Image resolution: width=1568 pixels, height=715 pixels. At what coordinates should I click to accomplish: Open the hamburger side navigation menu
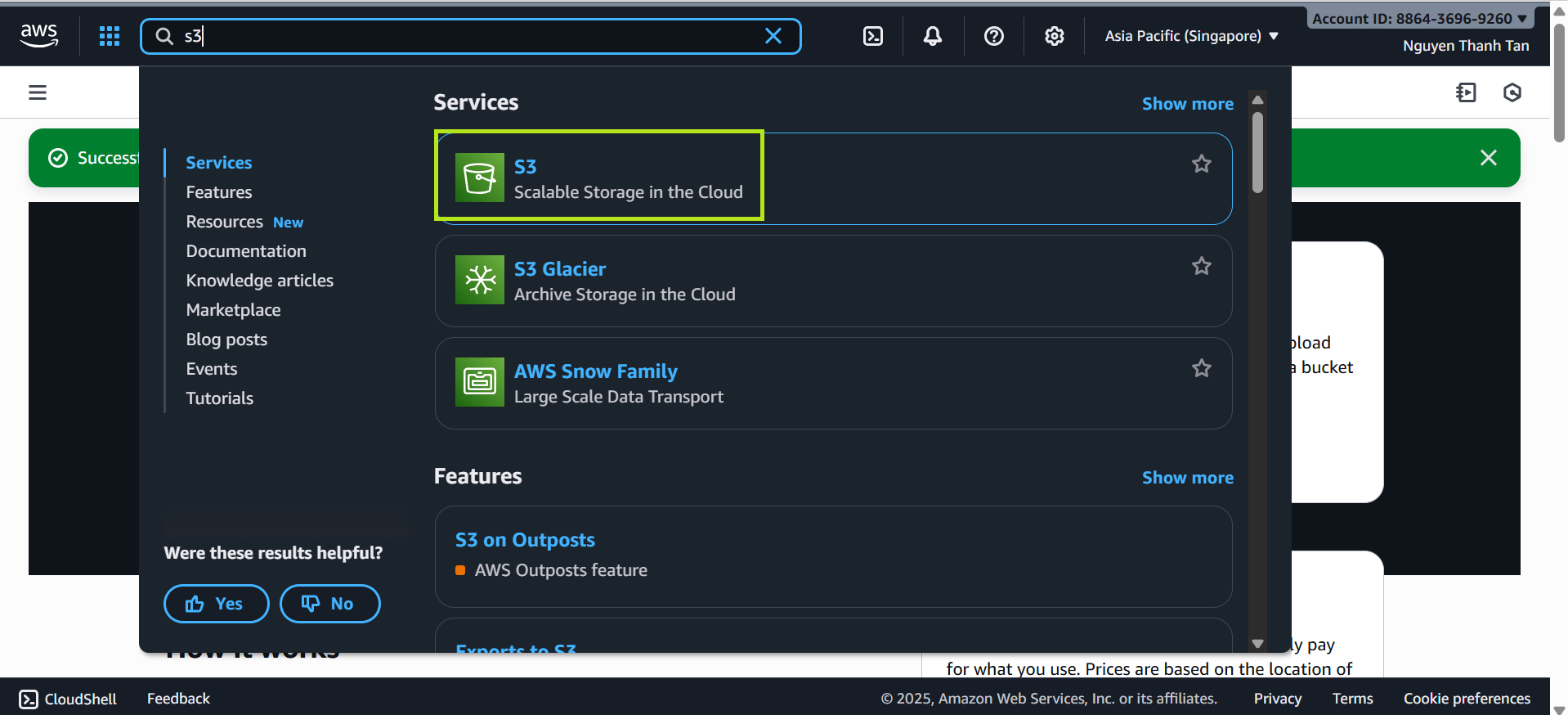[x=38, y=92]
